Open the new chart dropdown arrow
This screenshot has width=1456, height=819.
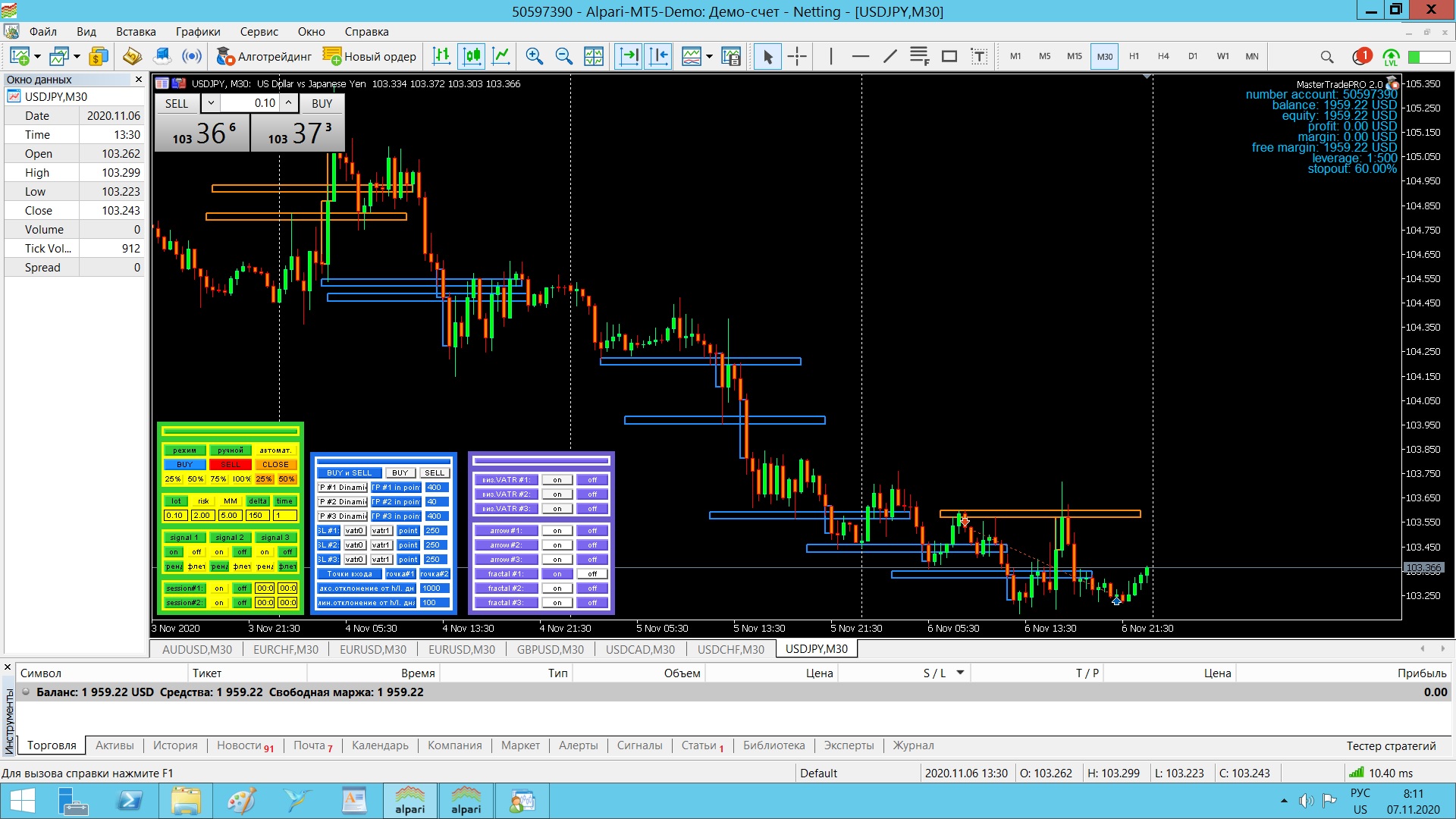37,56
